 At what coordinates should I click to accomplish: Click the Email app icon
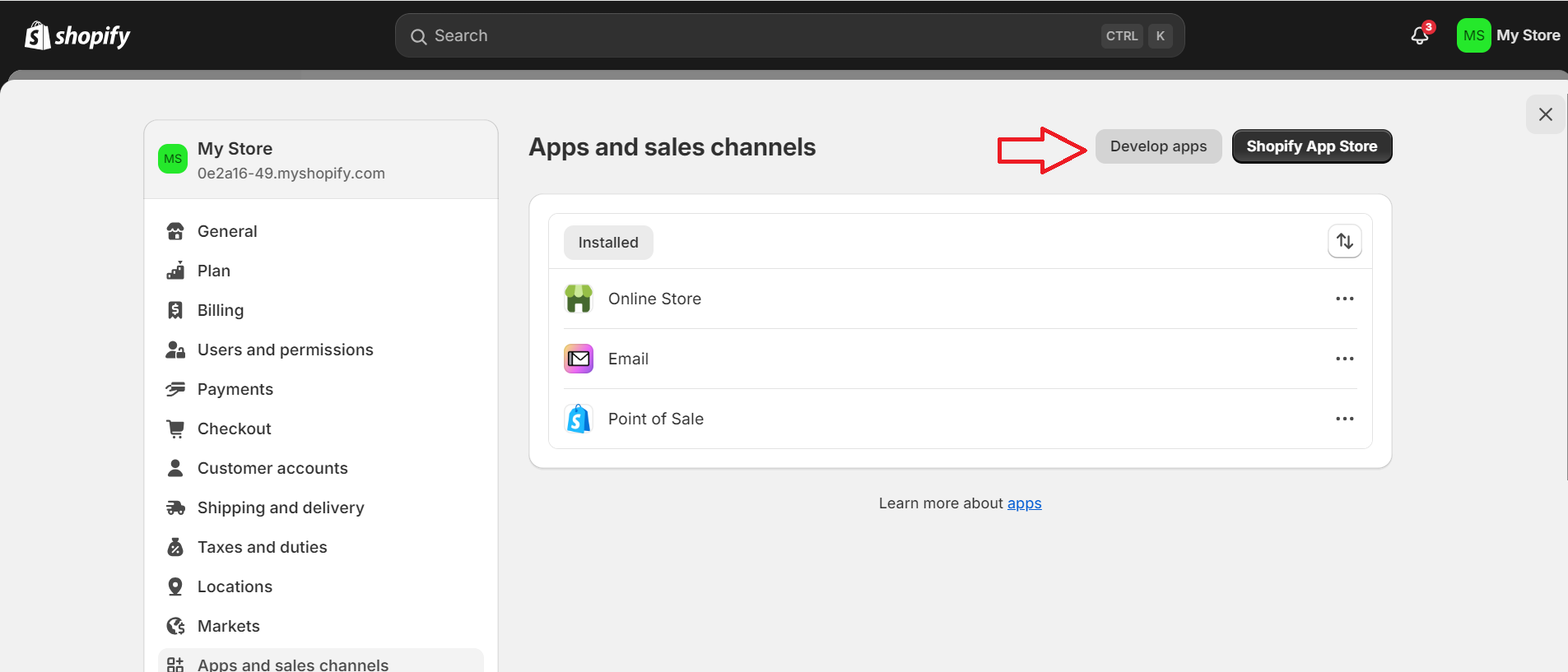point(579,359)
